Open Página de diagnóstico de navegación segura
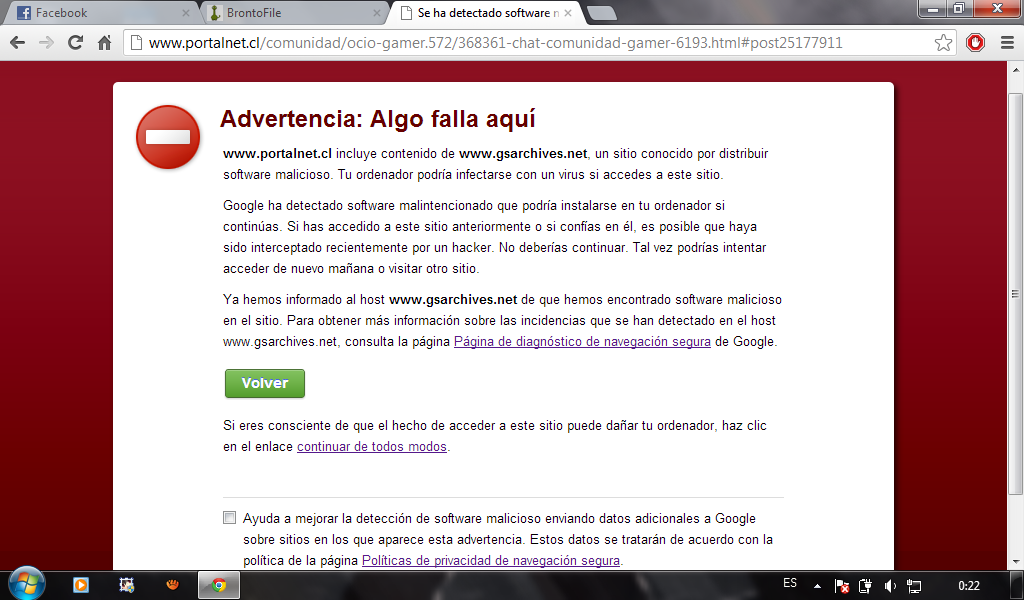The image size is (1024, 600). (x=582, y=341)
